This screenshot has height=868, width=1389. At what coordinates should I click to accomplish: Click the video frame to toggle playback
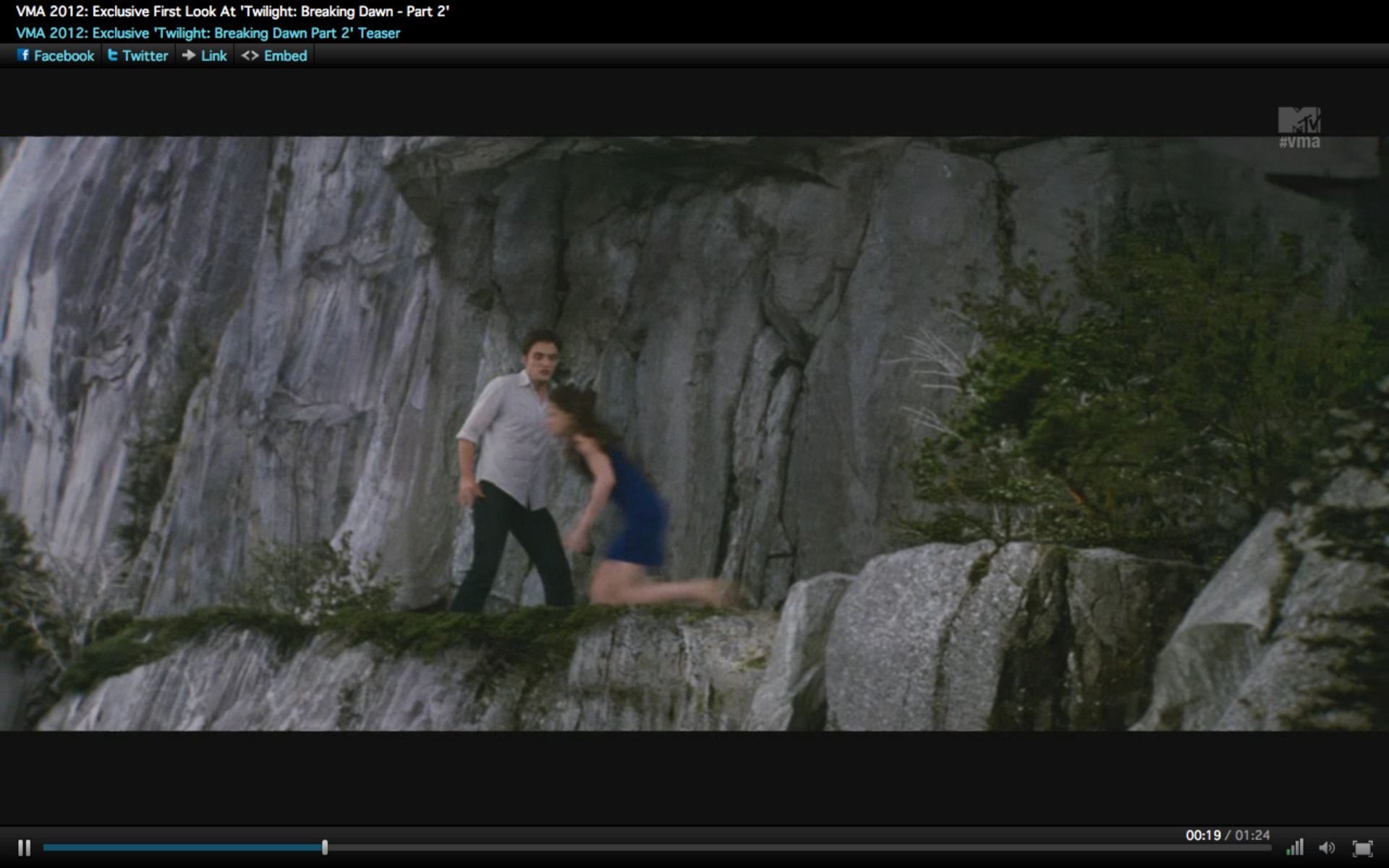coord(694,434)
